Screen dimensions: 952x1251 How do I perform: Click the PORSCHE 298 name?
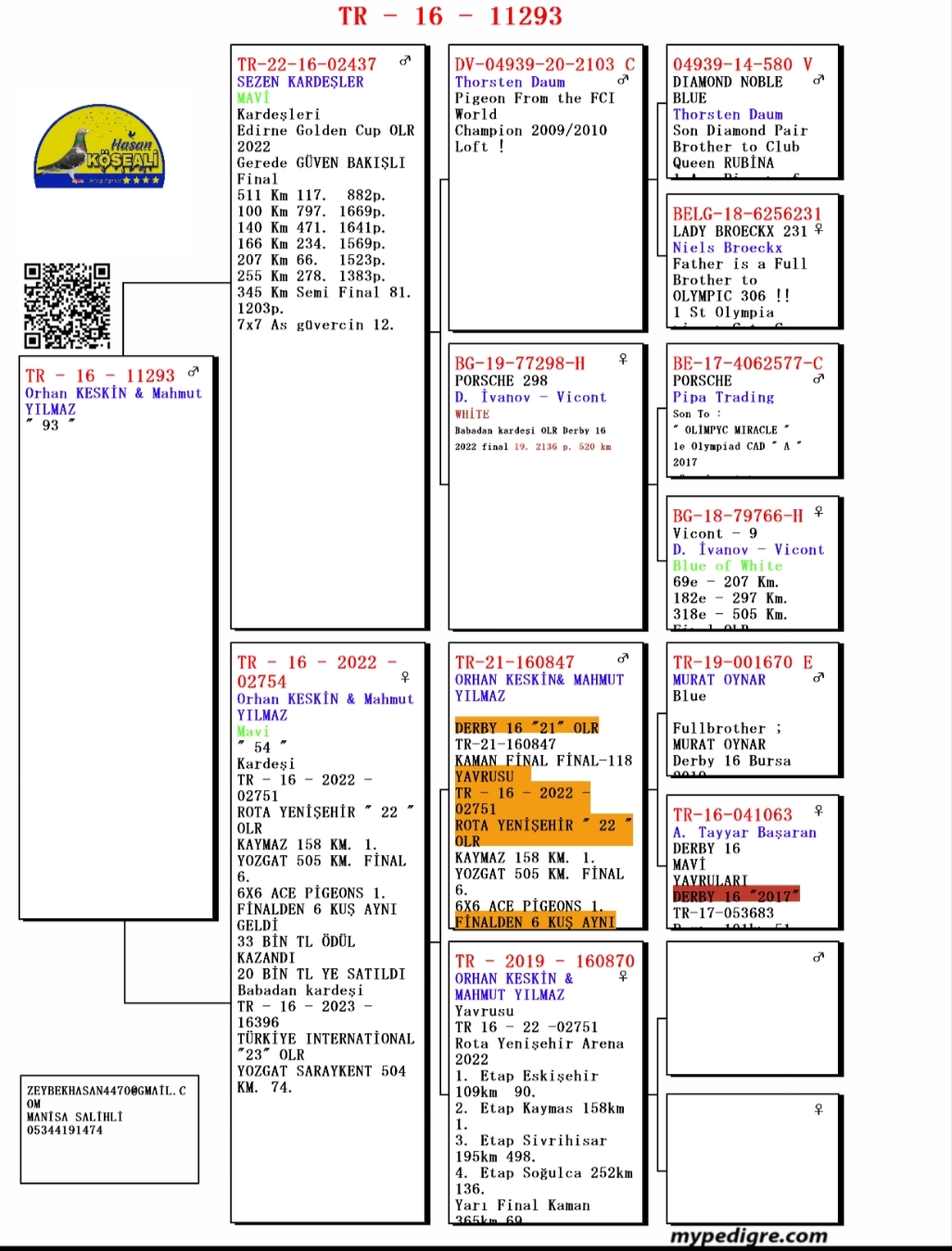[501, 380]
